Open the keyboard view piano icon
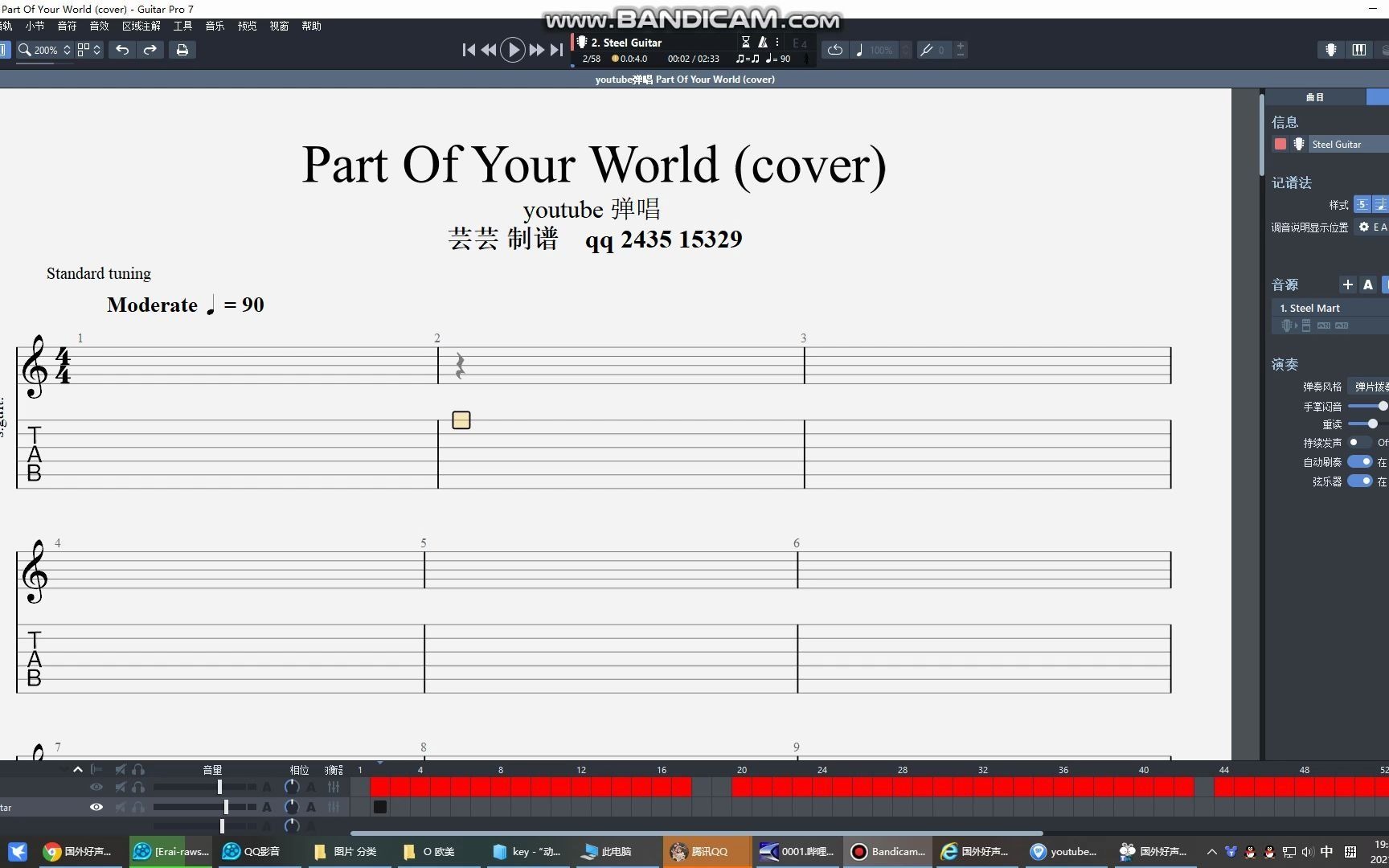1389x868 pixels. pos(1359,50)
